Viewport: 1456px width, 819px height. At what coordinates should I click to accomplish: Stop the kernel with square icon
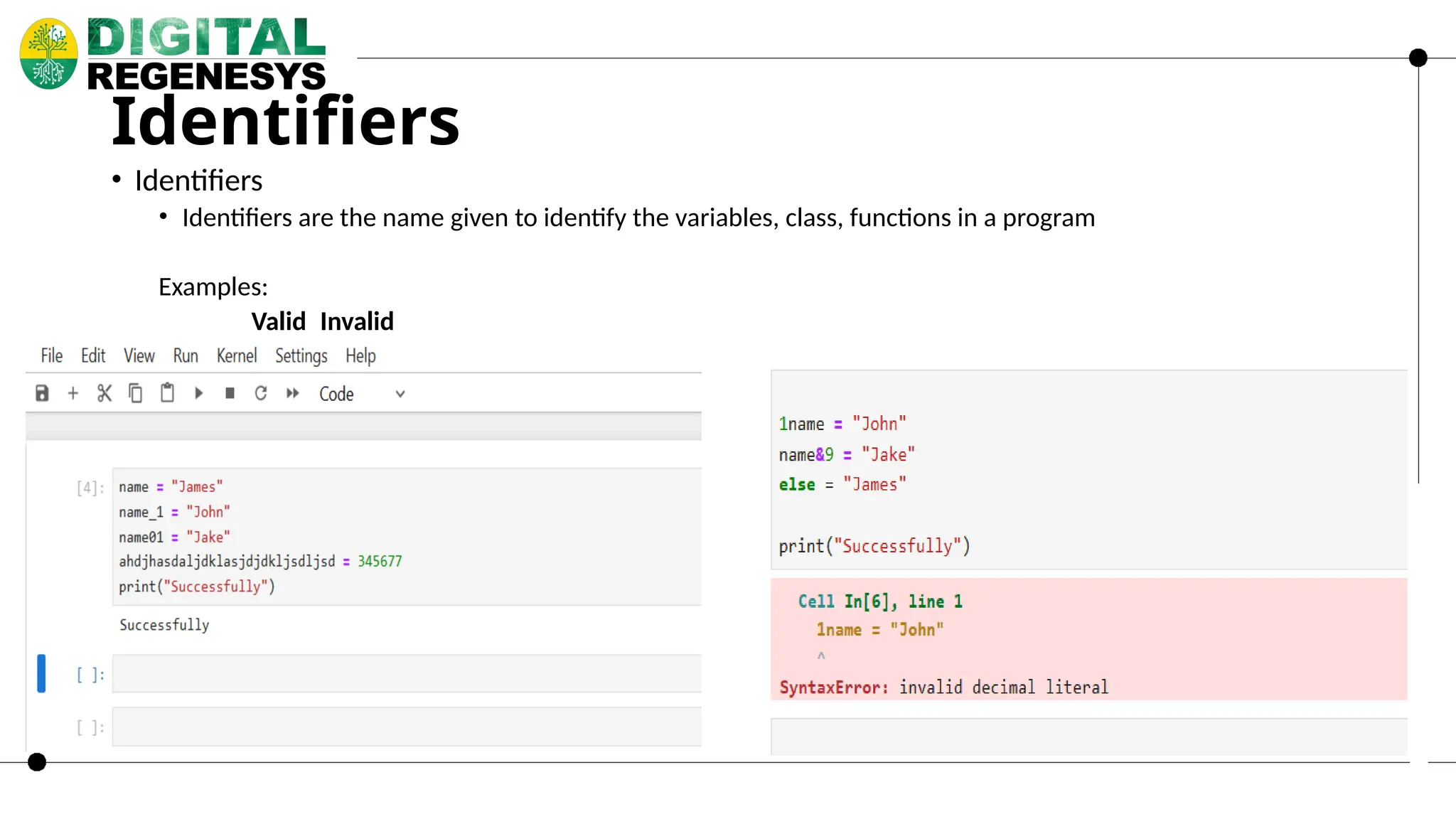coord(230,393)
